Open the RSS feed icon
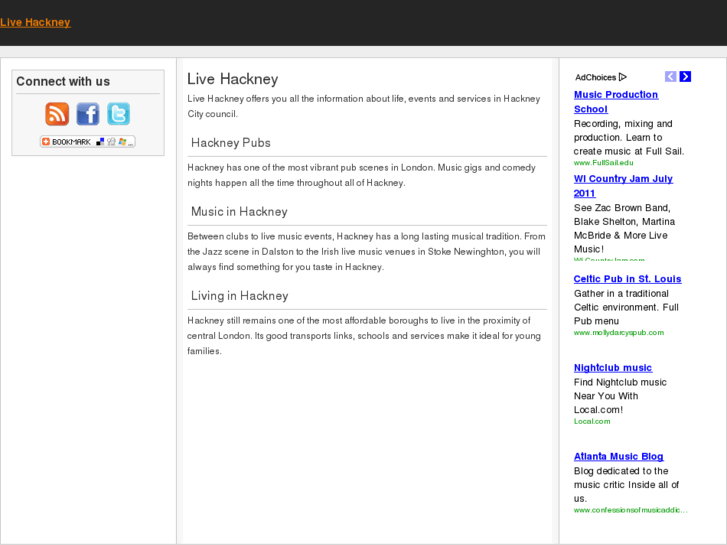The image size is (727, 545). point(58,114)
